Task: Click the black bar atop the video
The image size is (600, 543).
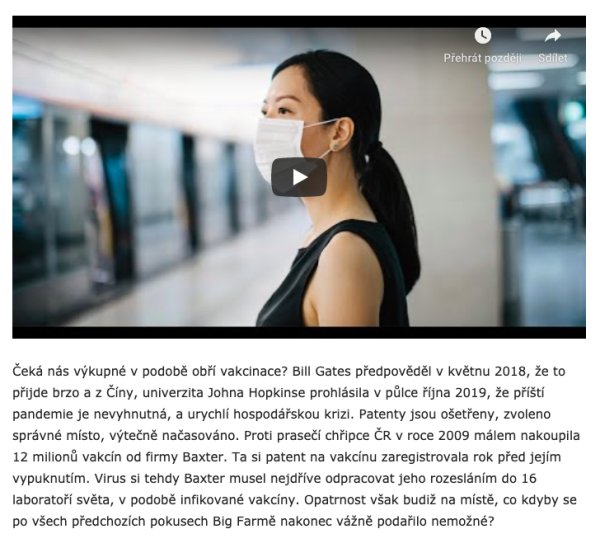Action: tap(299, 21)
